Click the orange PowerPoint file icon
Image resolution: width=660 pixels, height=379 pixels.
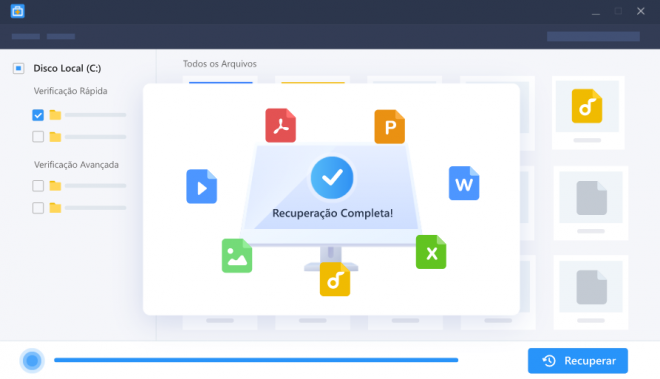click(x=389, y=127)
